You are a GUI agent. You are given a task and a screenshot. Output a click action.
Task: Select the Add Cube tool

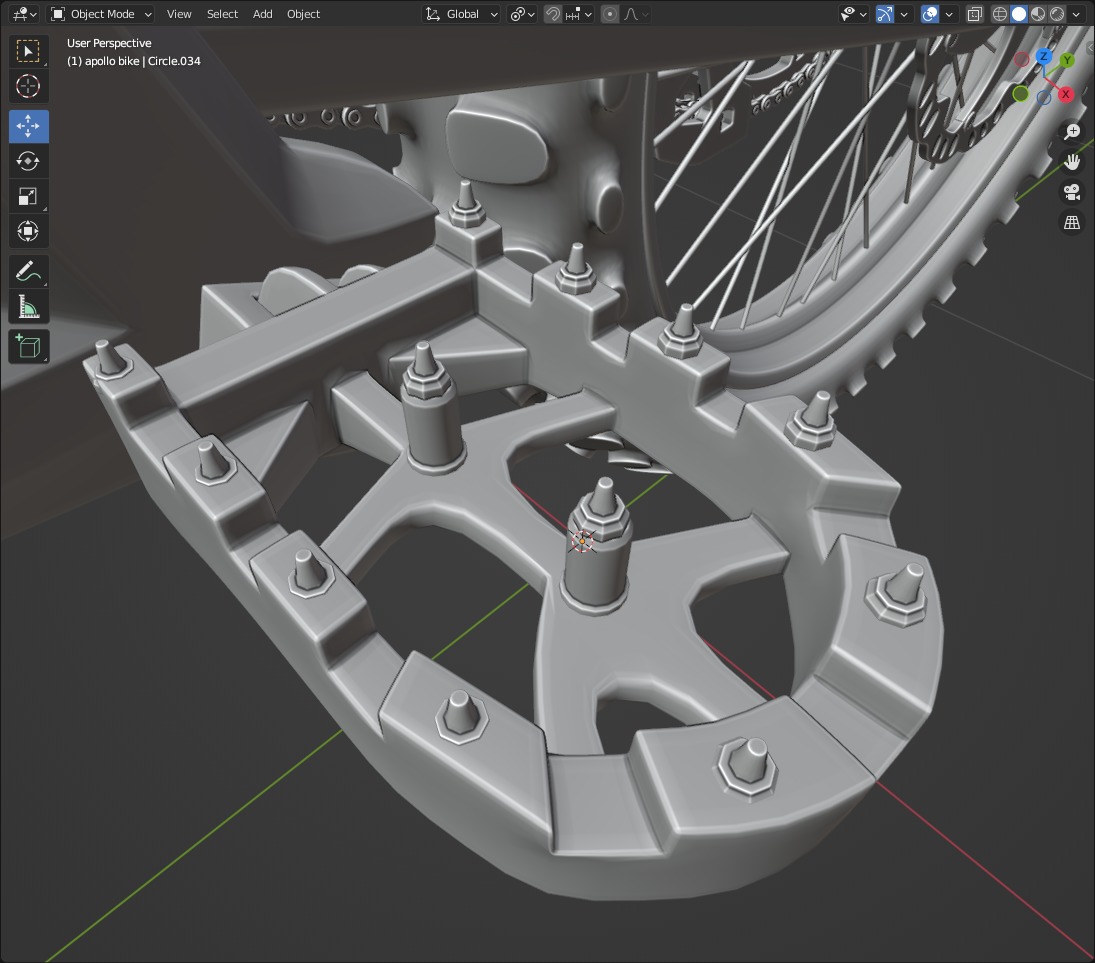[28, 346]
